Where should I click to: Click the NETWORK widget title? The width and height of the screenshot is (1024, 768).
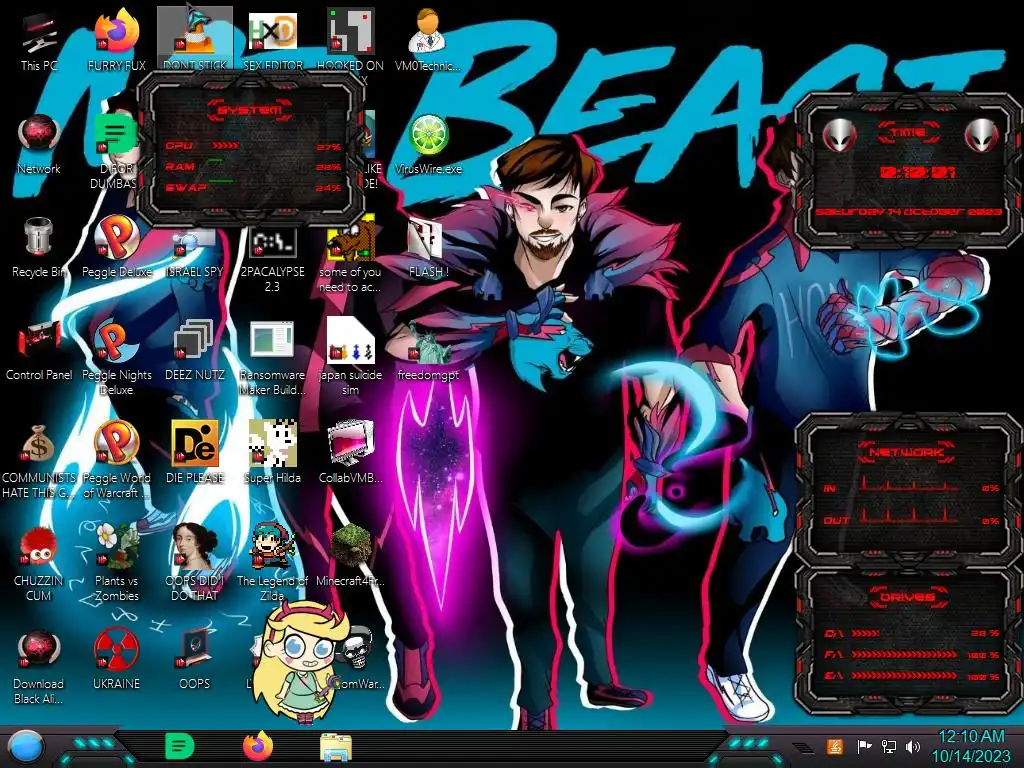(x=906, y=452)
